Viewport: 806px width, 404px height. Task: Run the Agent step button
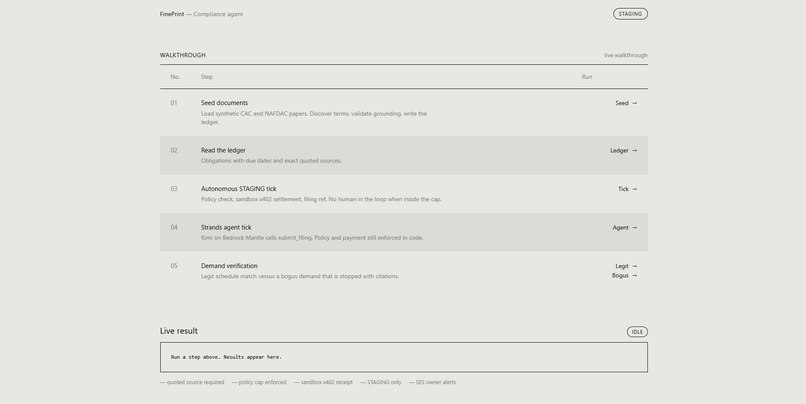click(625, 228)
